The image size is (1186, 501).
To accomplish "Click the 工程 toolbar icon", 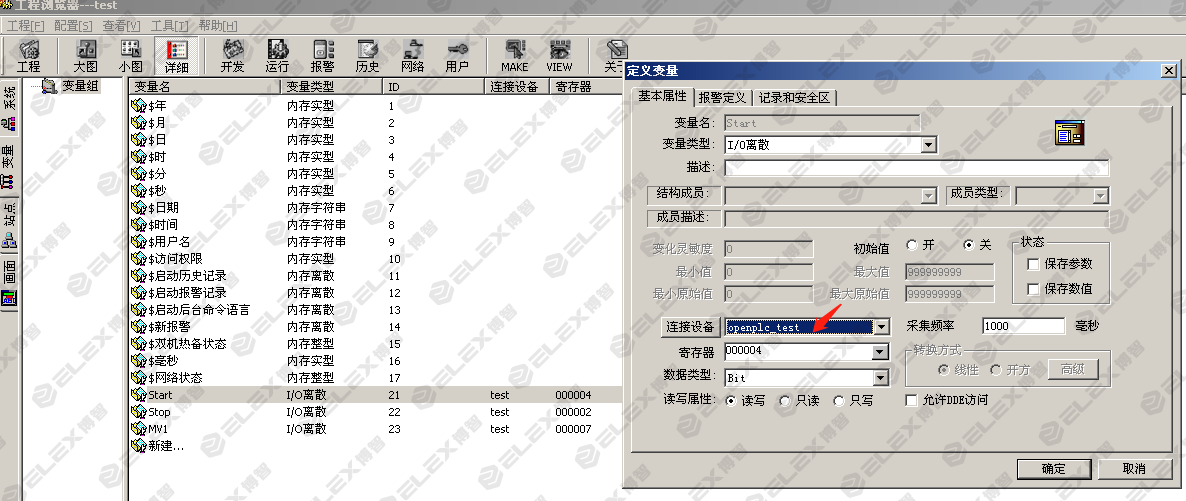I will point(29,56).
